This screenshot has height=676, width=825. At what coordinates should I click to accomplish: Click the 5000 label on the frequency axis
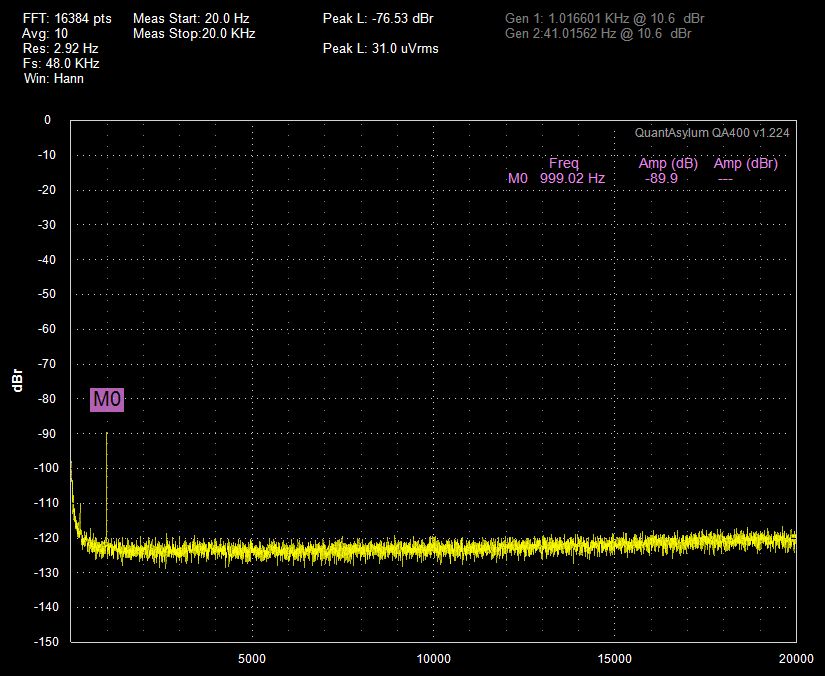tap(252, 659)
